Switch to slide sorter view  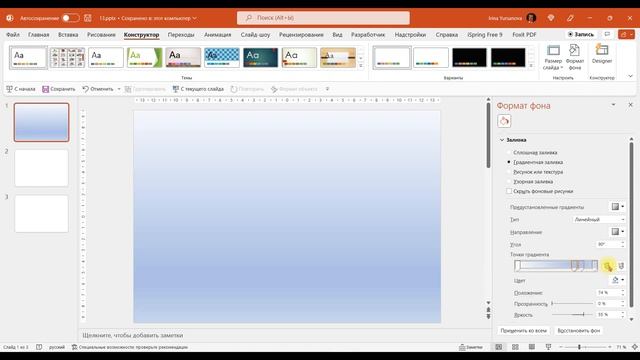515,347
